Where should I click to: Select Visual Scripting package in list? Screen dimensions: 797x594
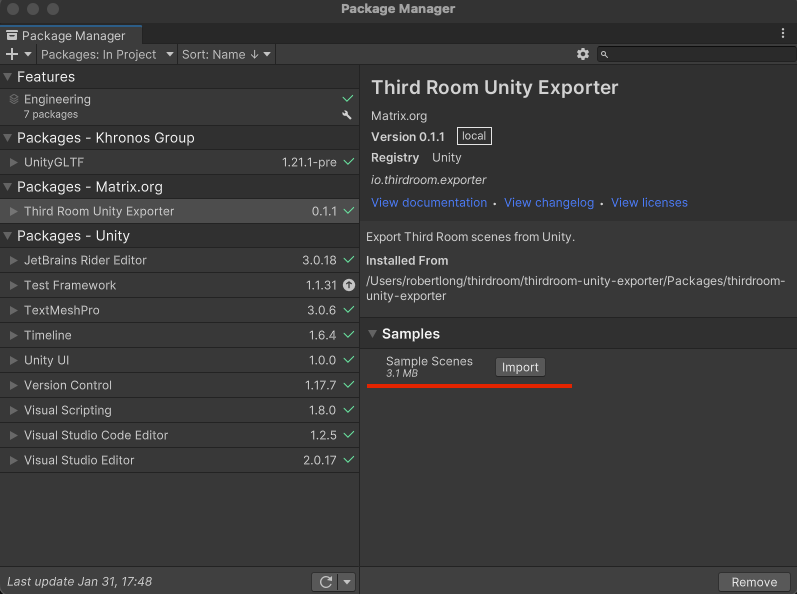[x=68, y=410]
